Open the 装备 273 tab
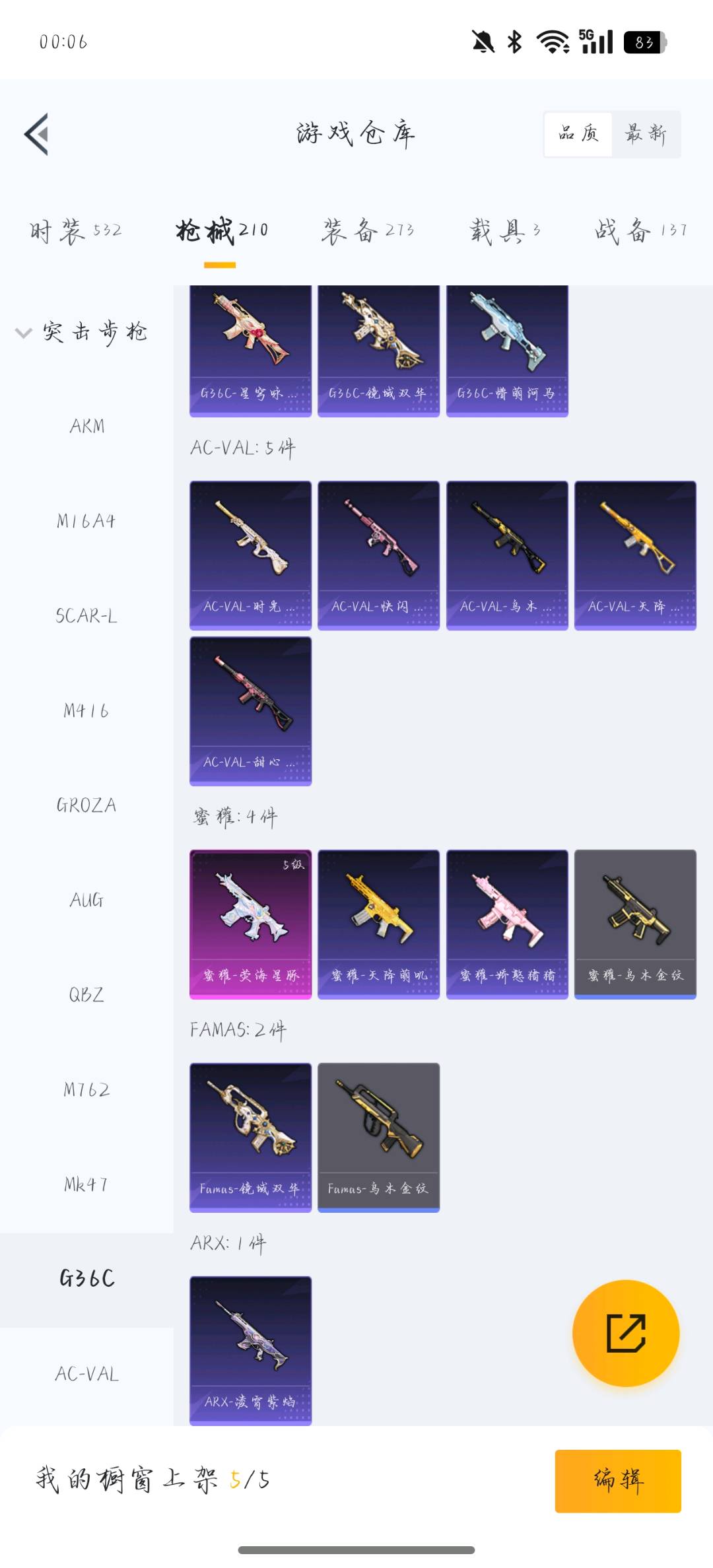713x1568 pixels. [368, 230]
